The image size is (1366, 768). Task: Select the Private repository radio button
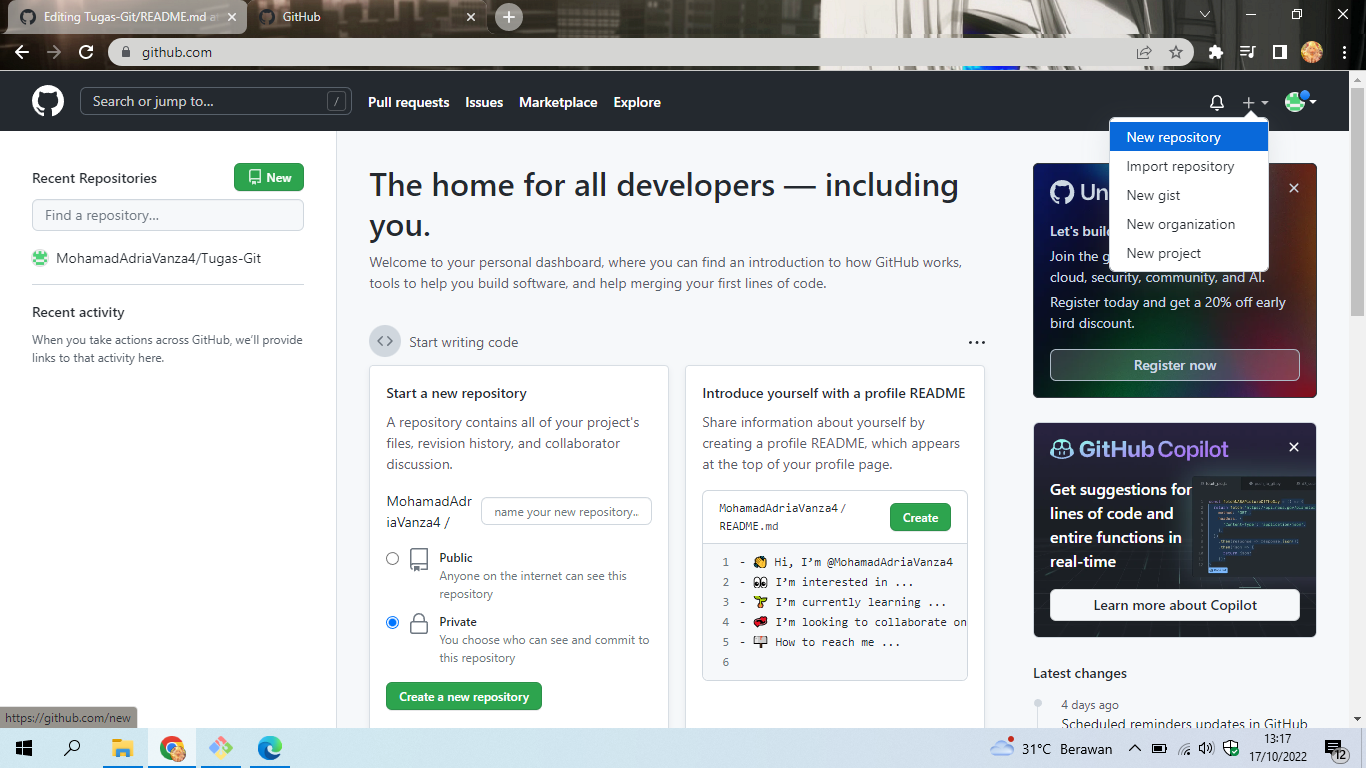click(x=393, y=622)
